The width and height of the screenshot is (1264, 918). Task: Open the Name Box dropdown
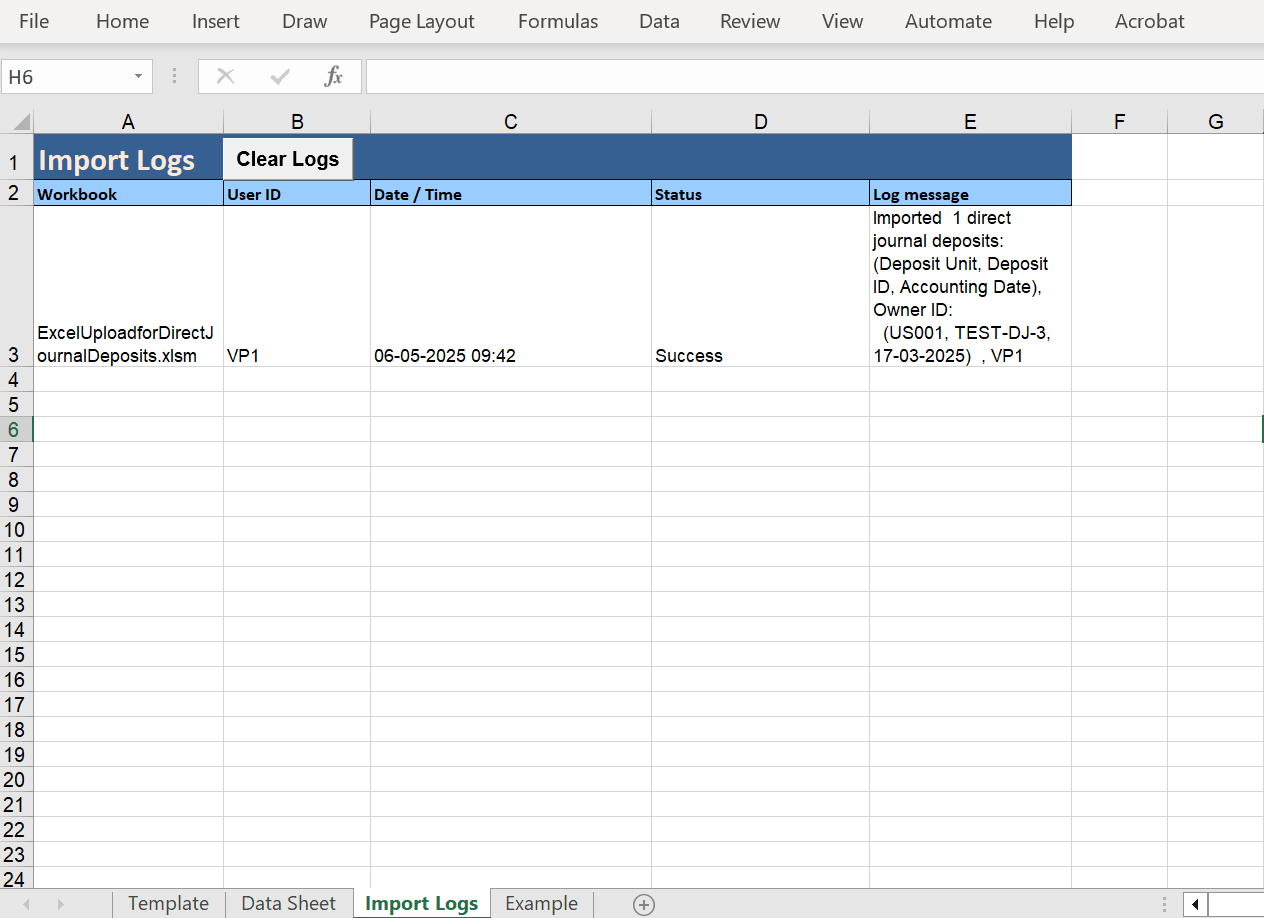tap(137, 76)
